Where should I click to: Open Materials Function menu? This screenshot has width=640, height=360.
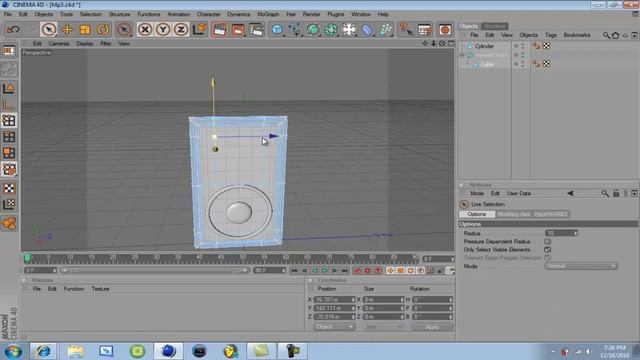click(x=73, y=289)
